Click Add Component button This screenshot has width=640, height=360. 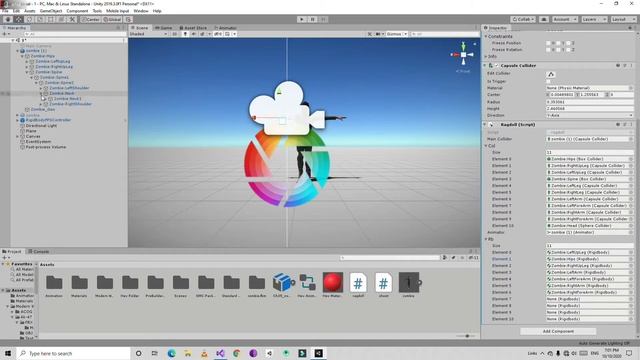tap(558, 331)
